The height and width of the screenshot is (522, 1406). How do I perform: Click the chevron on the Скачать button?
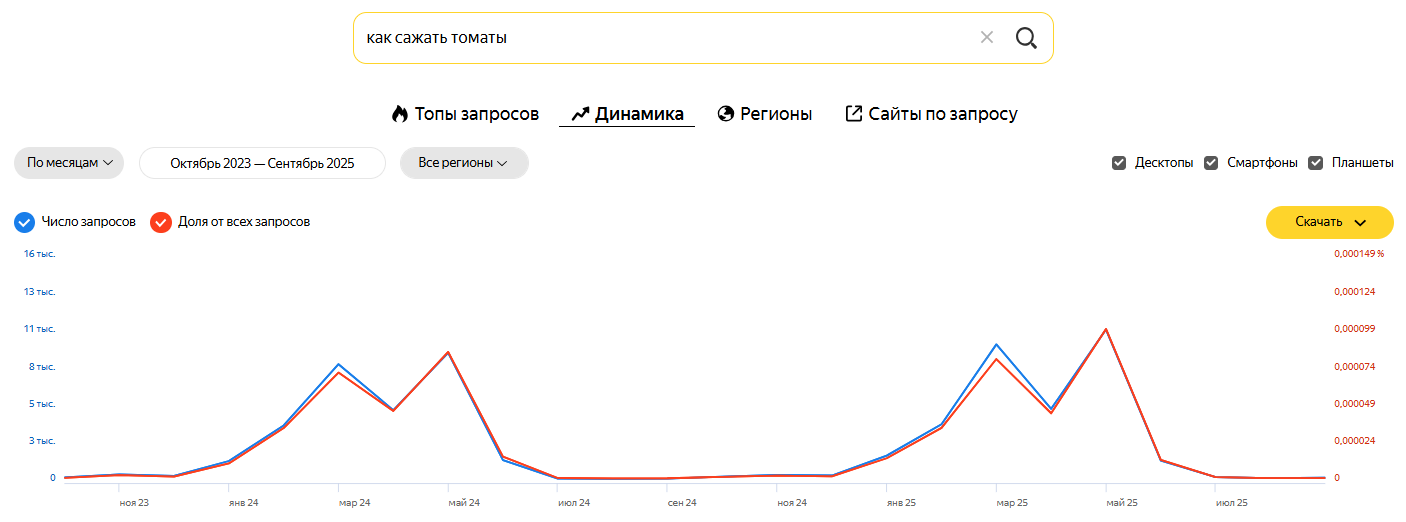[1360, 222]
